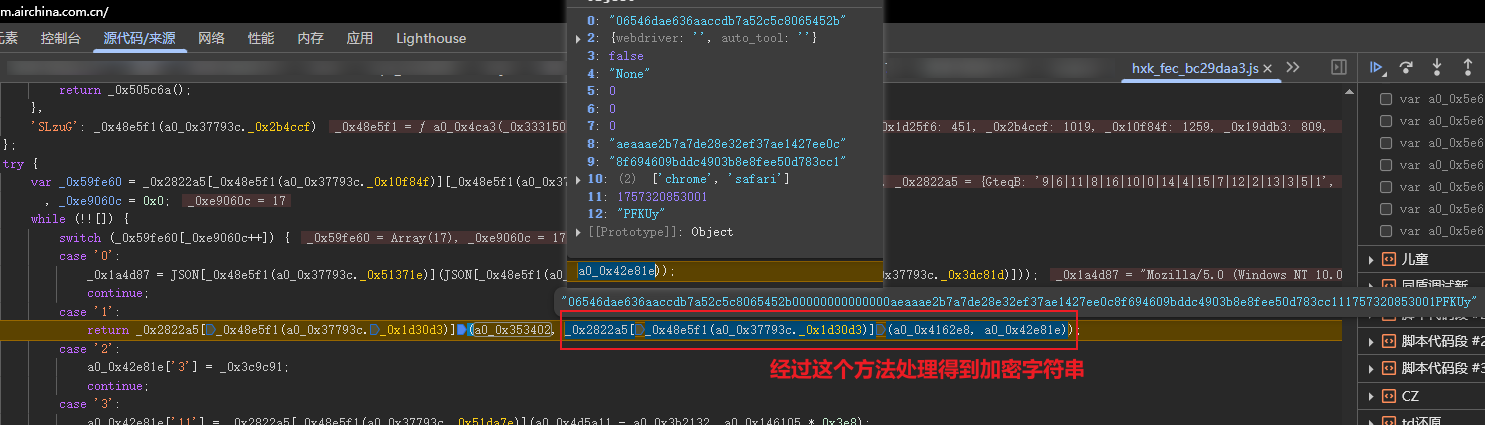Viewport: 1485px width, 425px height.
Task: Expand property 2 webdriver object
Action: [579, 38]
